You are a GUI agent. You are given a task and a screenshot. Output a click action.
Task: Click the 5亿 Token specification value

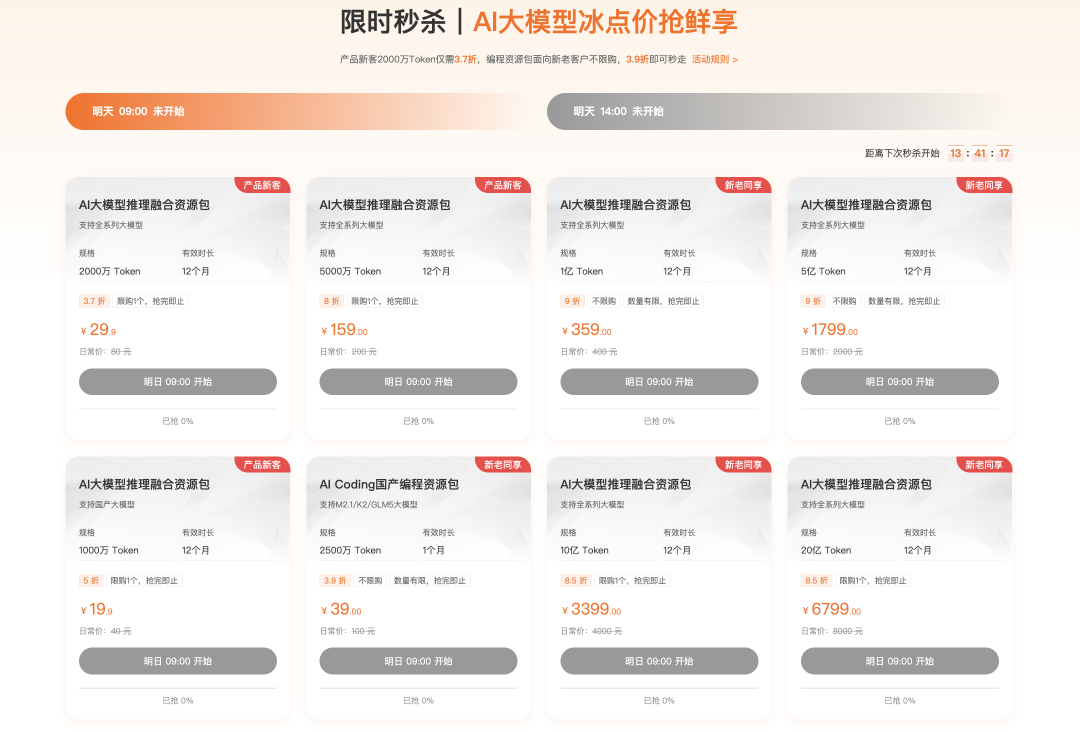tap(823, 271)
